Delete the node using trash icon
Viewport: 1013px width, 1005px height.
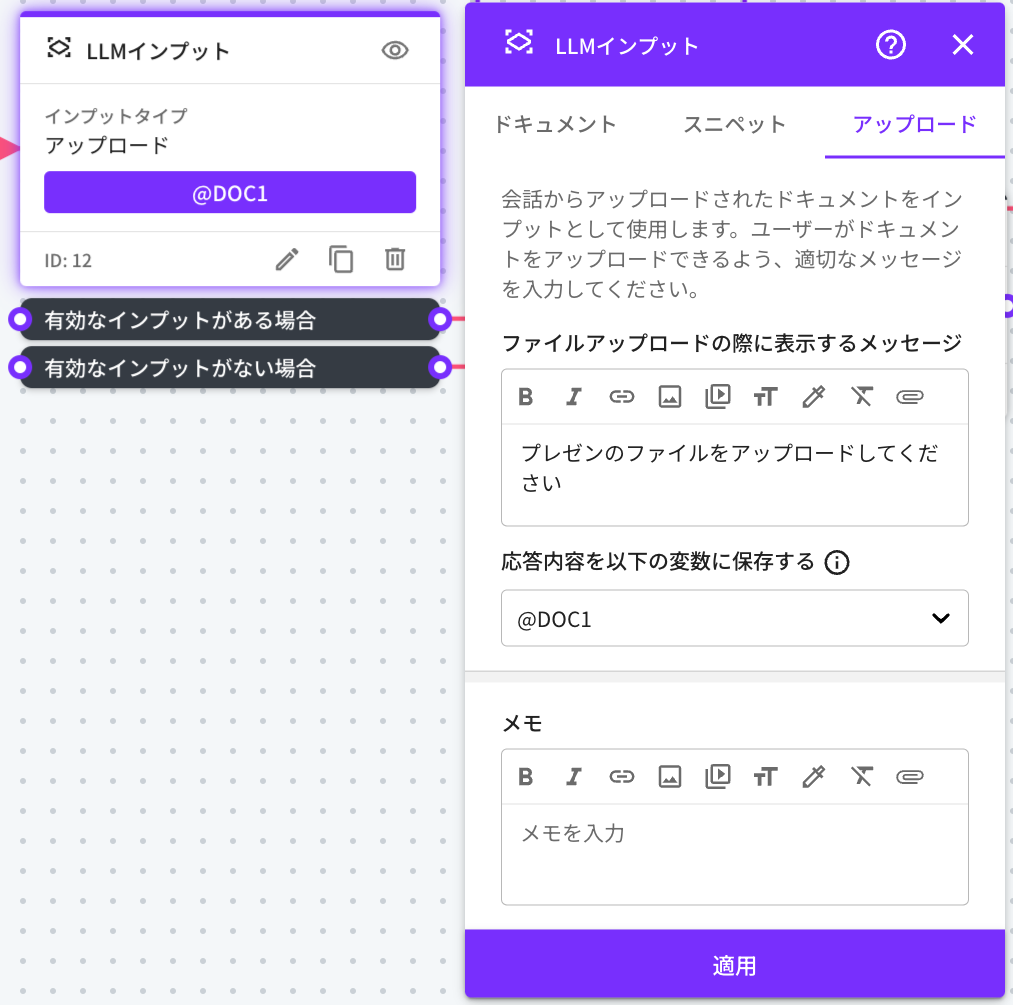395,260
